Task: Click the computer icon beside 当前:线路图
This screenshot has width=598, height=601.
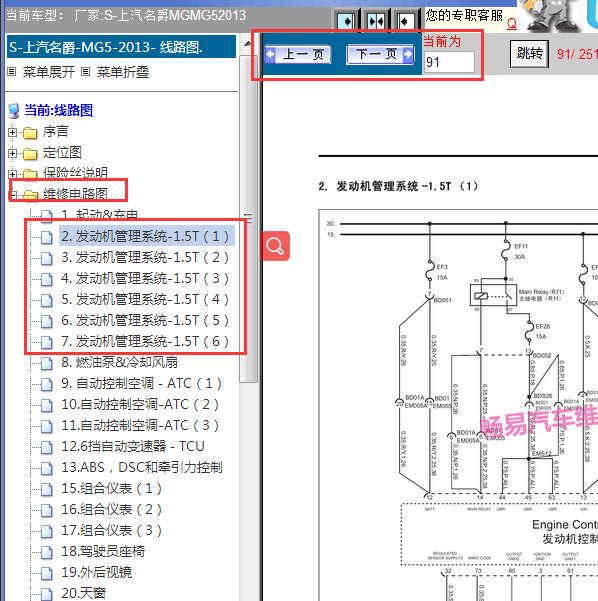Action: coord(14,110)
